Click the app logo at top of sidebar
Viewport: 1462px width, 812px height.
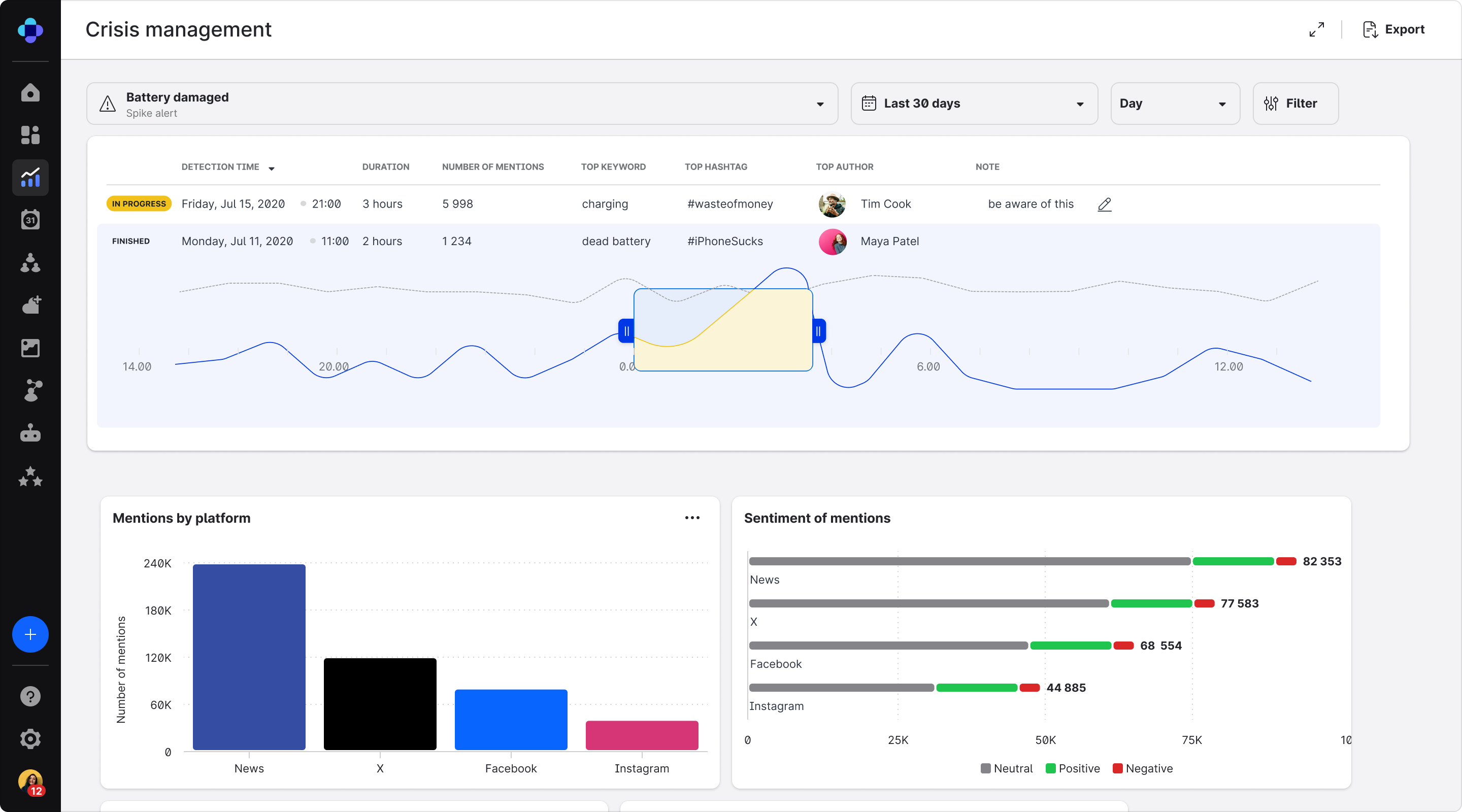[30, 30]
